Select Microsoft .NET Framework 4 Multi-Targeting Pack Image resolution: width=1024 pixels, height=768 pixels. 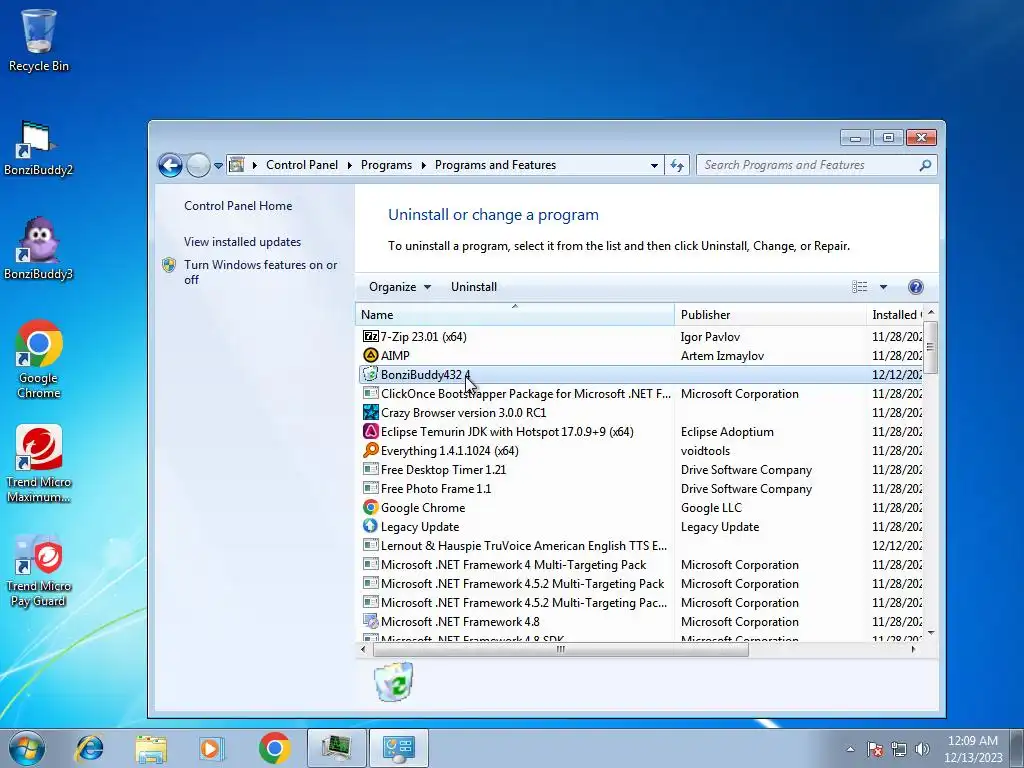coord(640,564)
